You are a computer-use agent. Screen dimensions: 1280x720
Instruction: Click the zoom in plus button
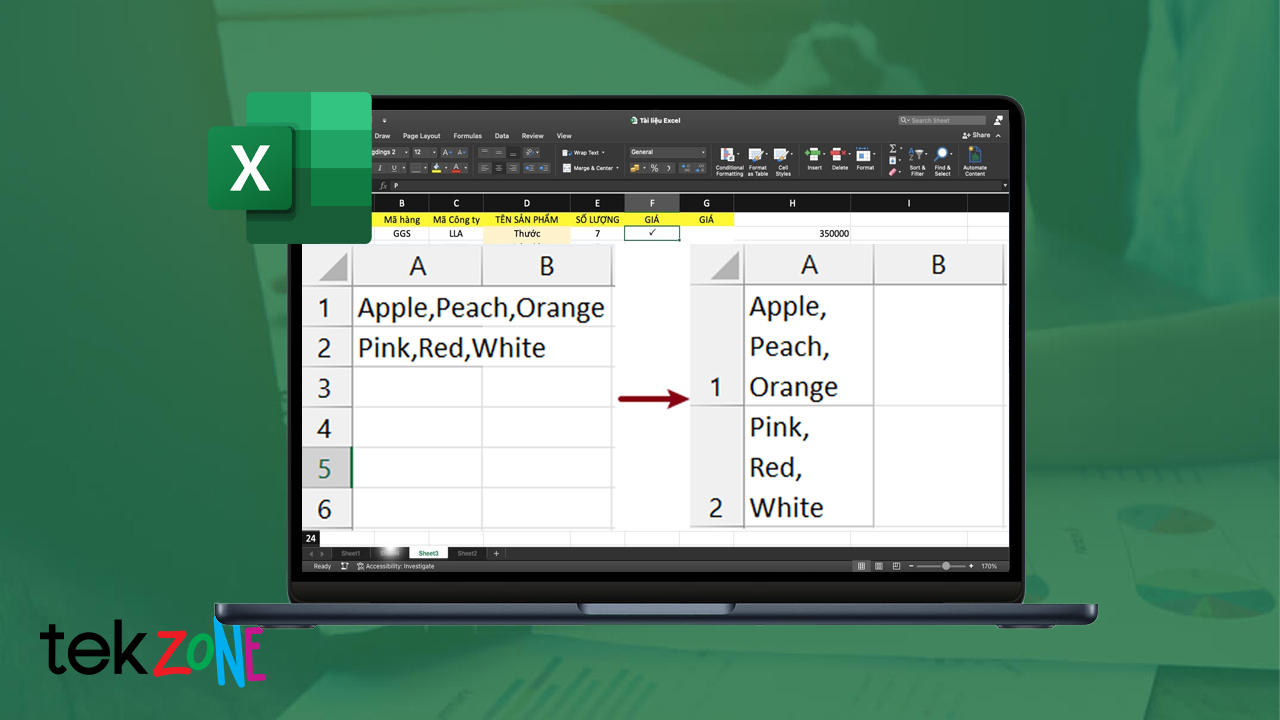971,566
